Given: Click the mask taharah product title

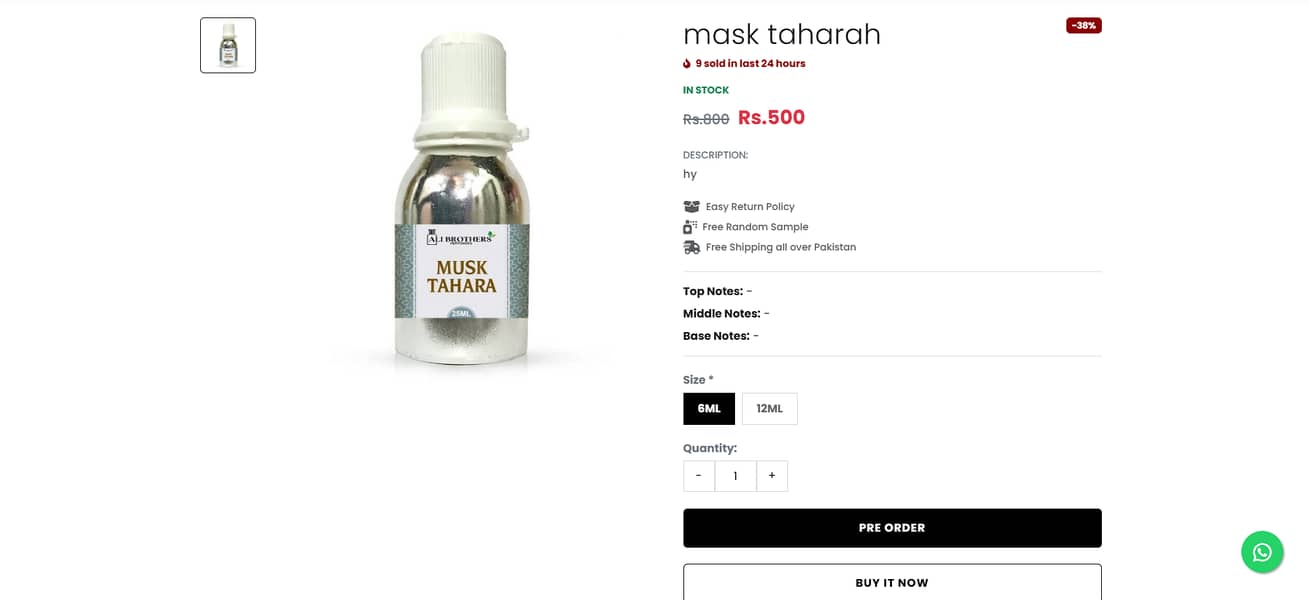Looking at the screenshot, I should click(782, 35).
